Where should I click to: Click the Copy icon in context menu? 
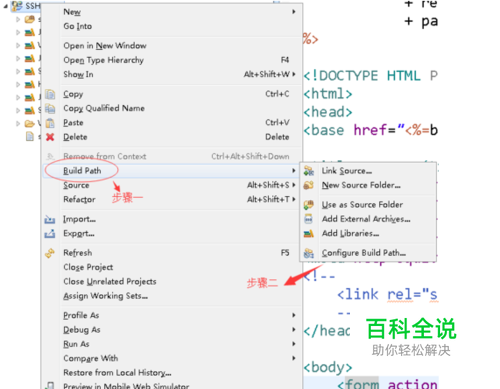tap(50, 94)
